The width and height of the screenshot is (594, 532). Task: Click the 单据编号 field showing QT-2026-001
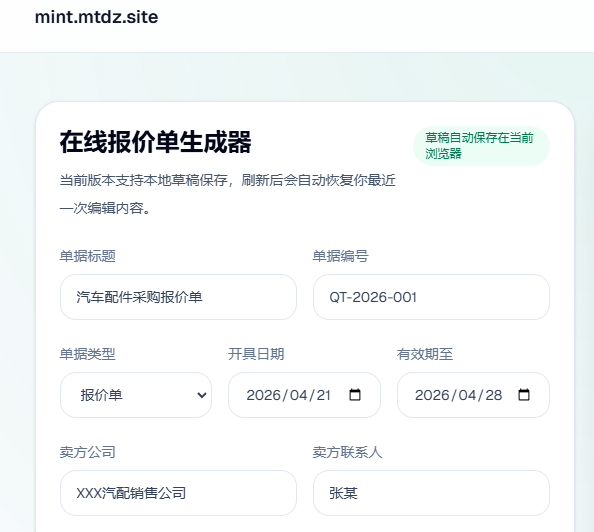pos(431,297)
